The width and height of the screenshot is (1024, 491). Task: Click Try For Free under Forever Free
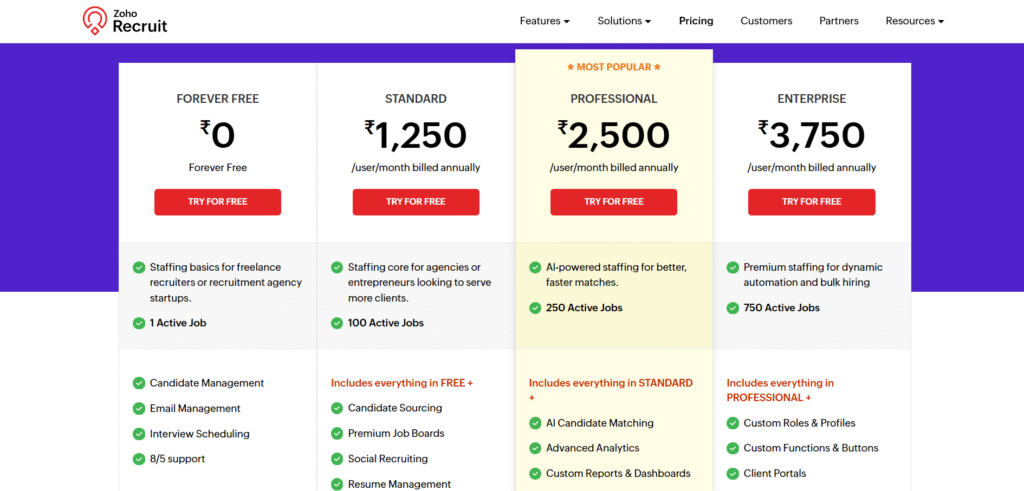click(217, 202)
